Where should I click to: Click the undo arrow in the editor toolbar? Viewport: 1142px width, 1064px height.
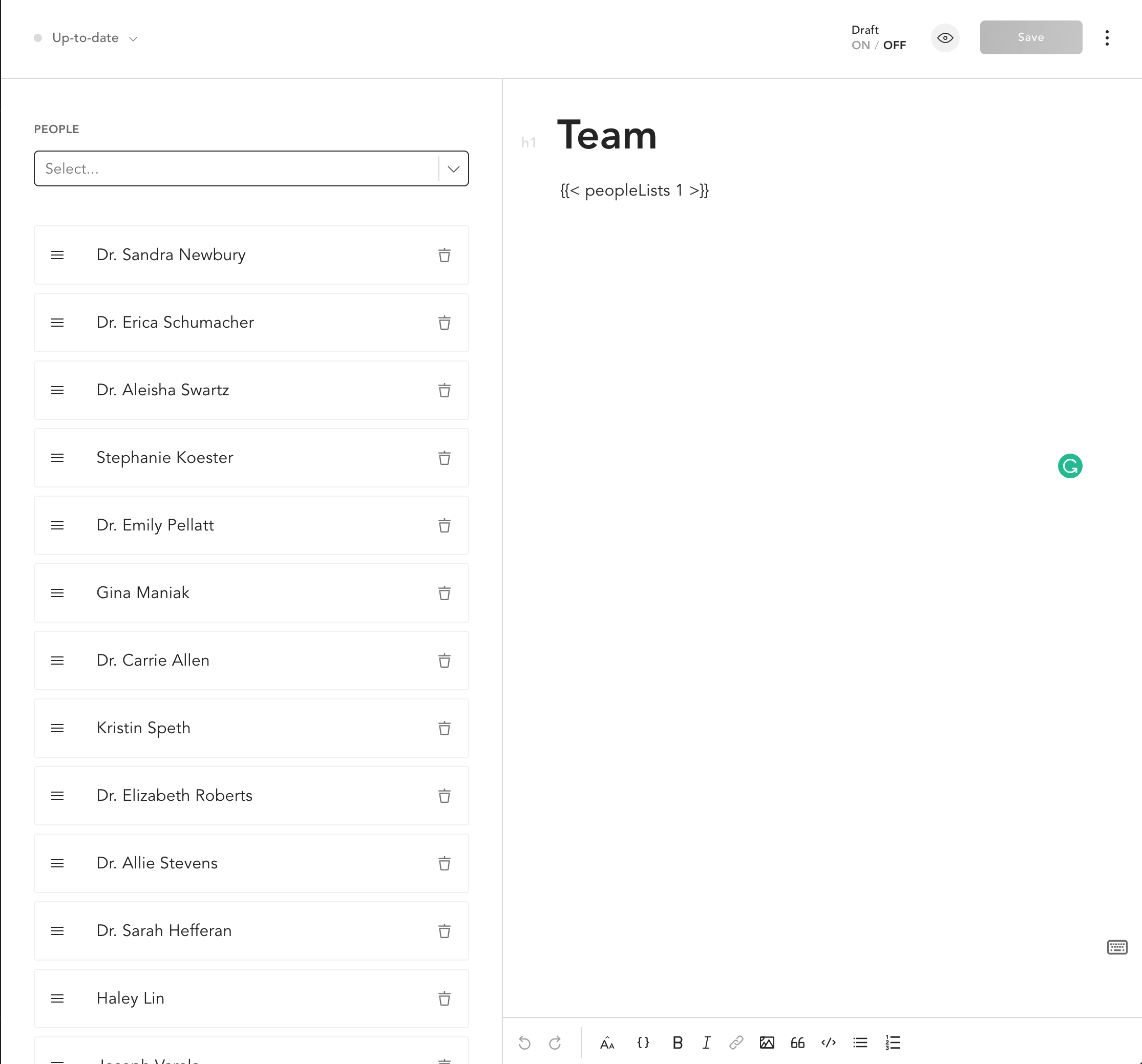click(x=524, y=1042)
